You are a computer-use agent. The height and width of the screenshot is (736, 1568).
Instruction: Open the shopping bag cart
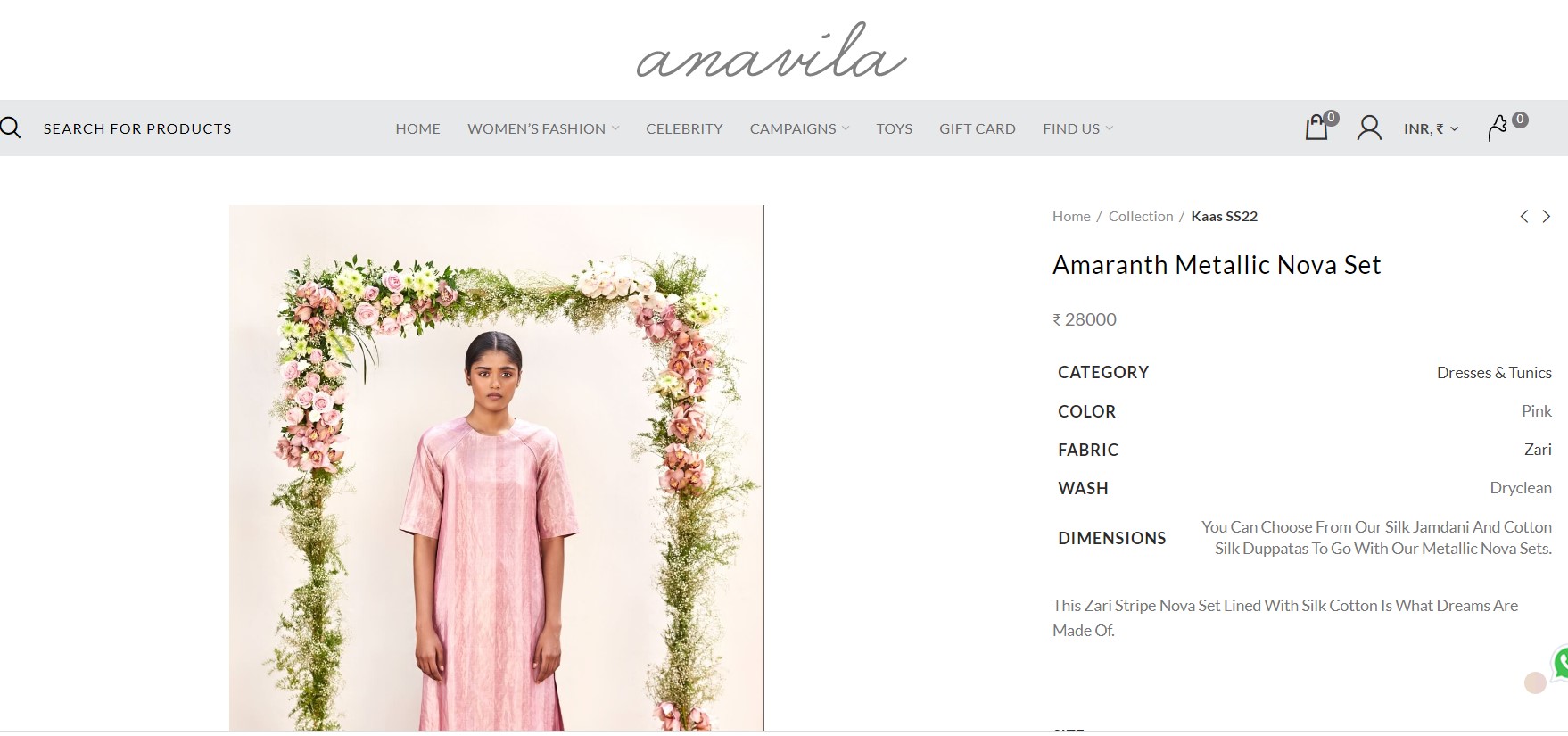pyautogui.click(x=1316, y=128)
